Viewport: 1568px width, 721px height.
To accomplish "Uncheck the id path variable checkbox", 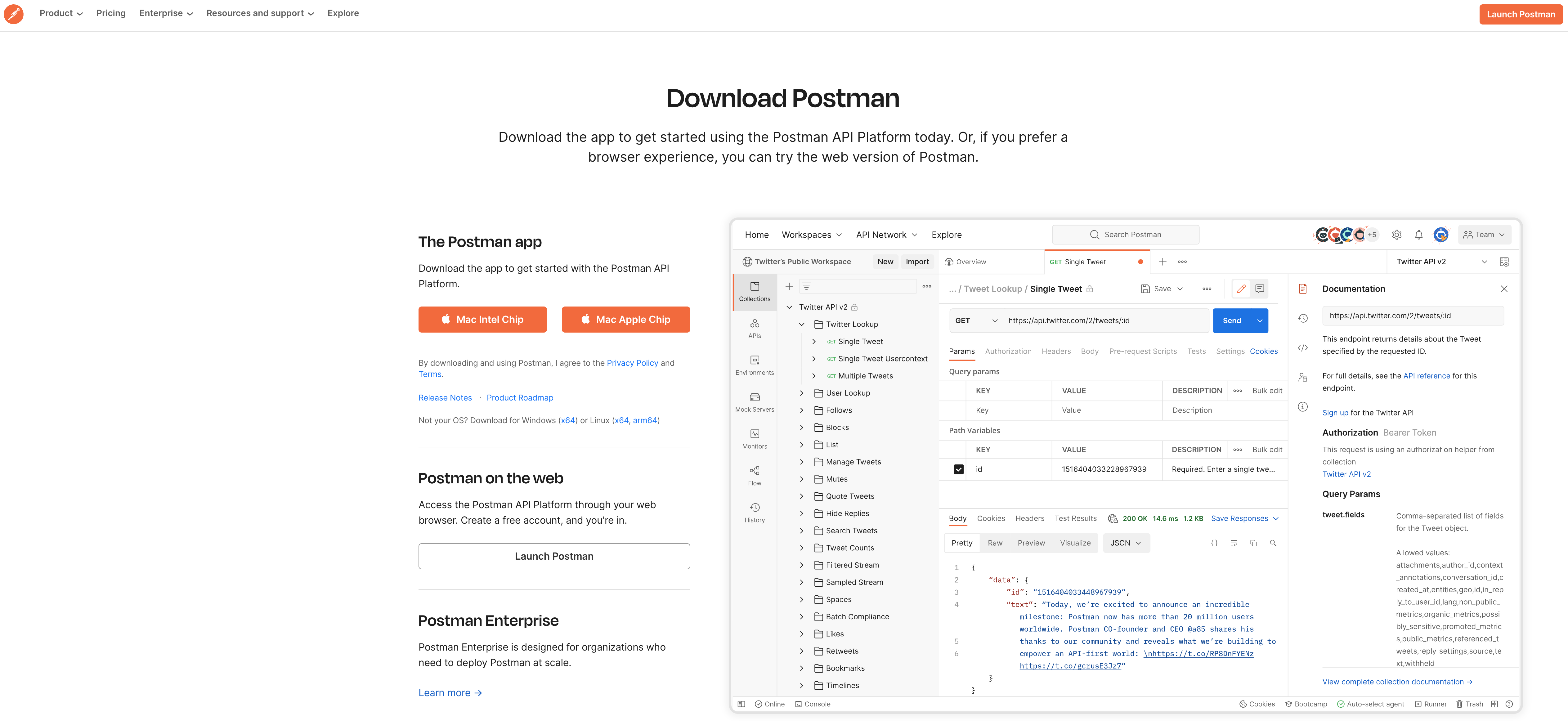I will (958, 469).
